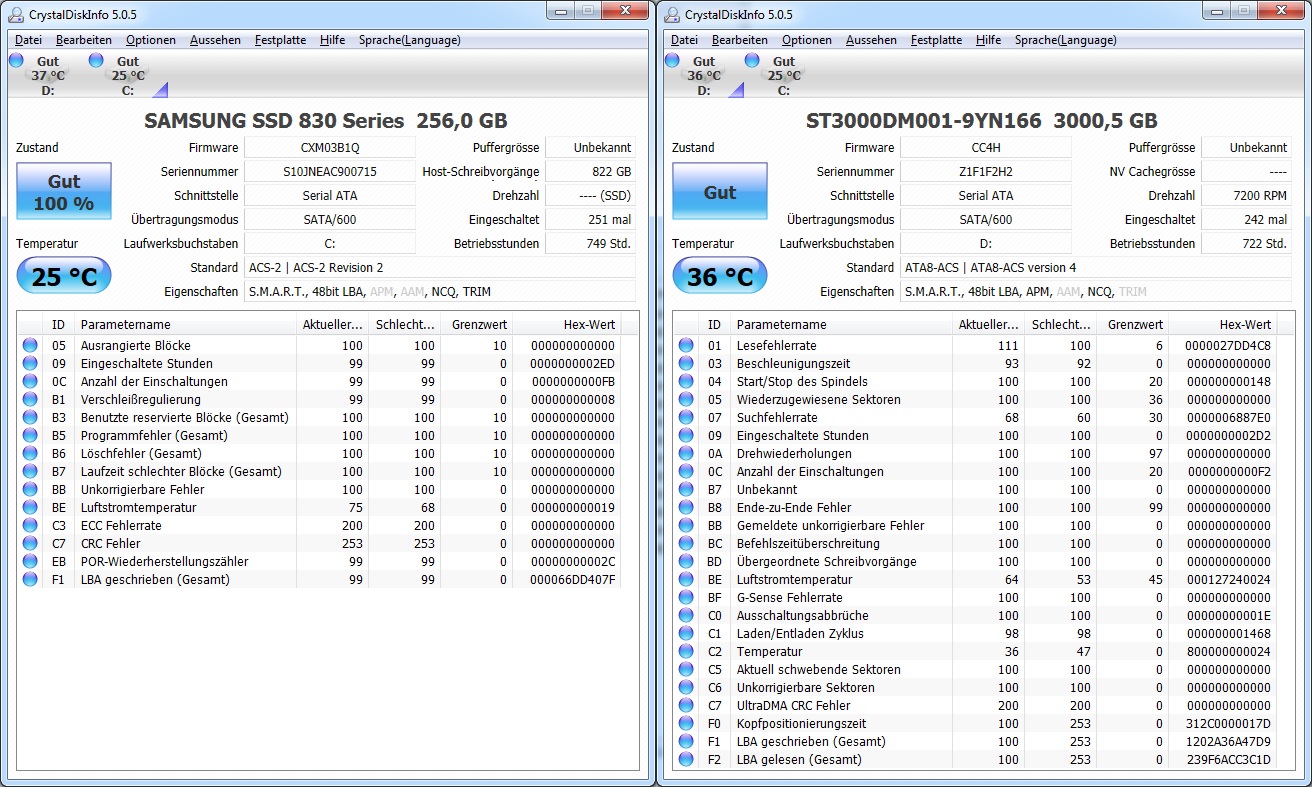The image size is (1313, 788).
Task: Click the 36 °C temperature button
Action: 720,277
